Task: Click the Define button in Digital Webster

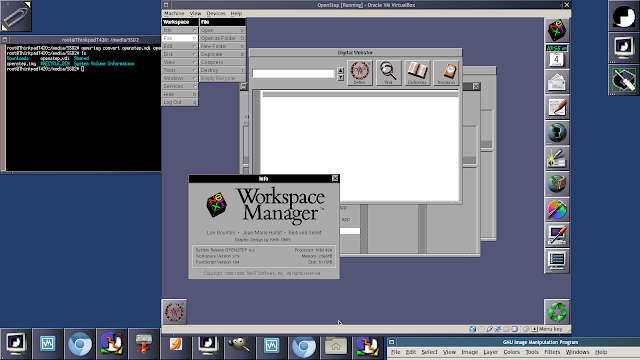Action: pos(360,73)
